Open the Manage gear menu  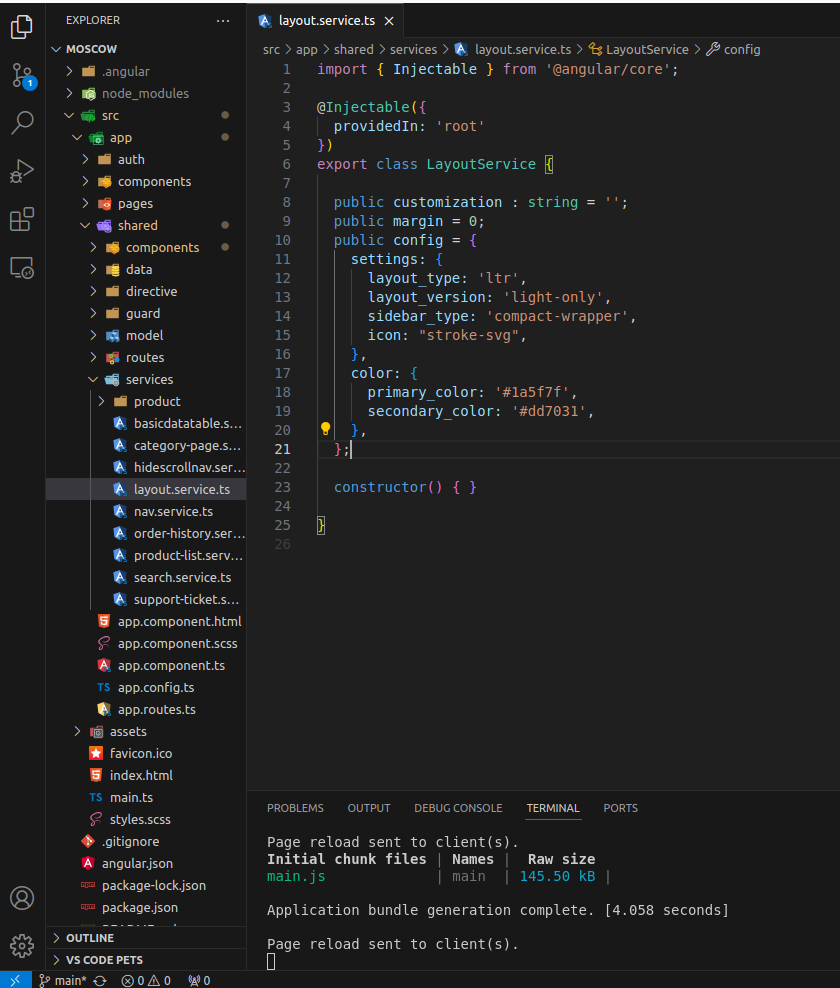pyautogui.click(x=22, y=945)
